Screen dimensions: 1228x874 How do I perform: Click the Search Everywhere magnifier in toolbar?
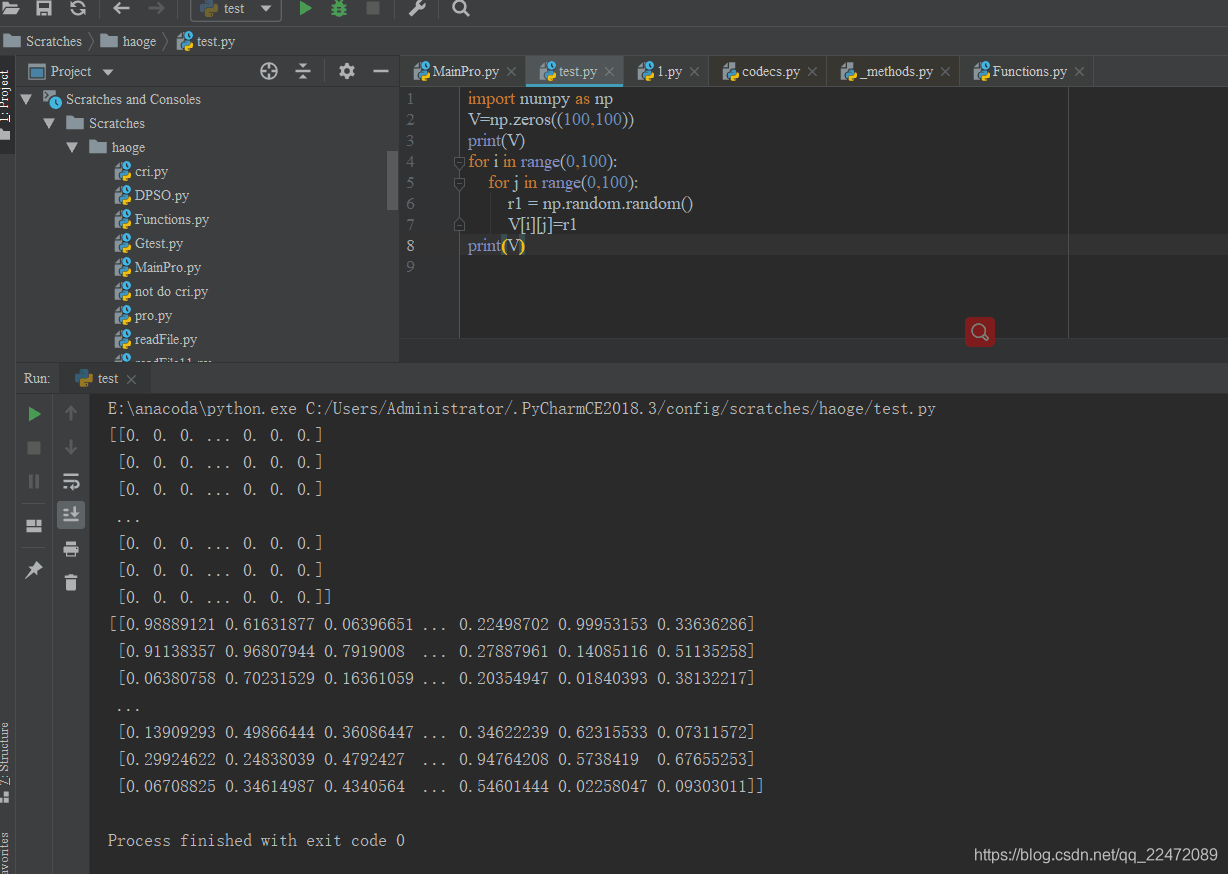(460, 8)
